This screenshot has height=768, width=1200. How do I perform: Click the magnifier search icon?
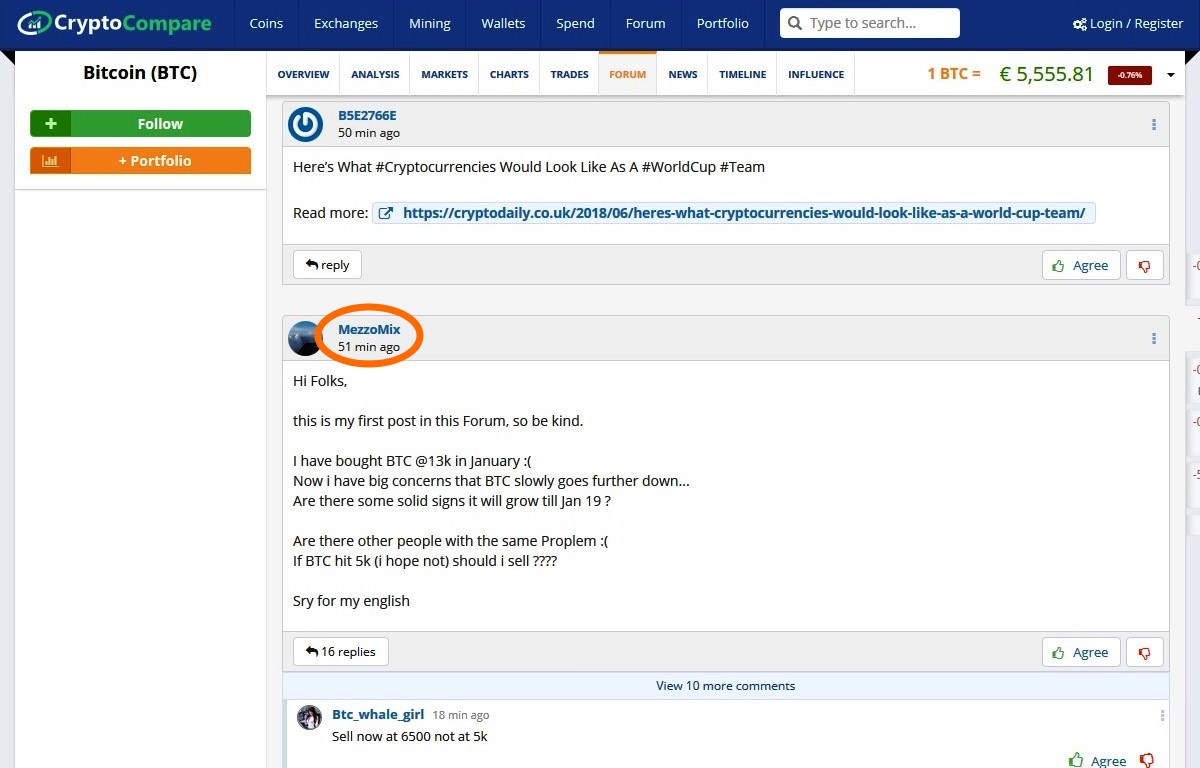tap(794, 23)
